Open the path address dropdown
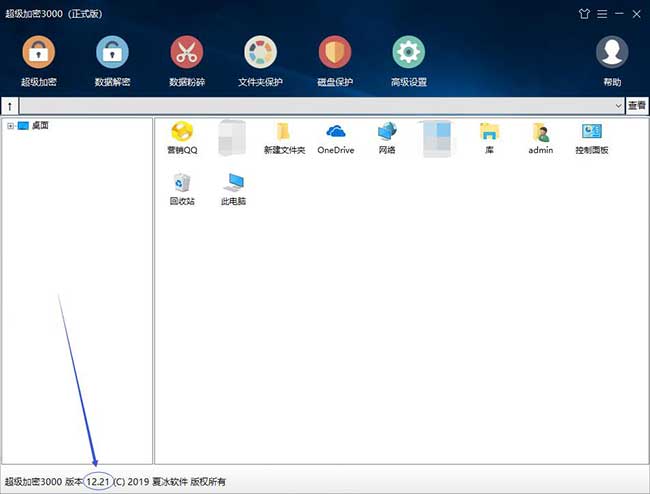 click(618, 106)
